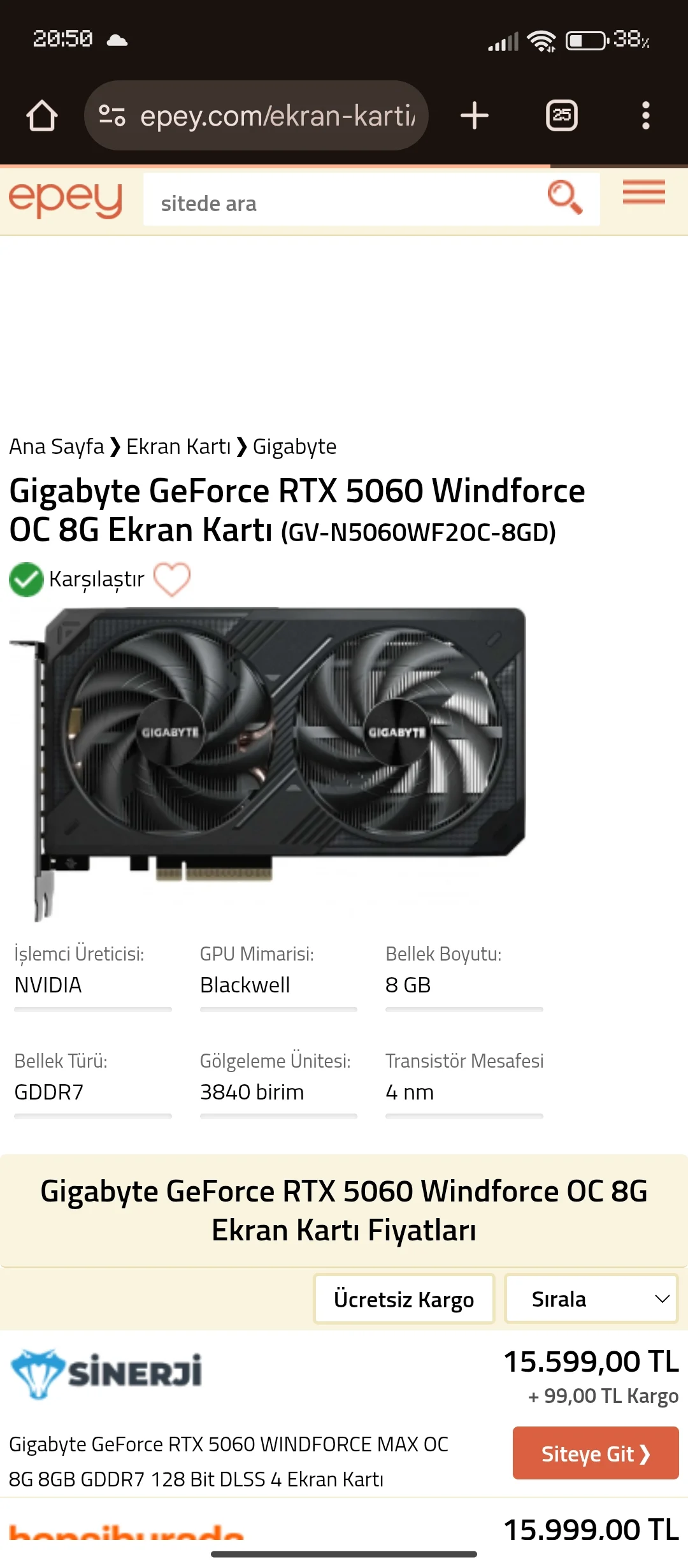
Task: Add to favorites with heart icon
Action: click(x=172, y=579)
